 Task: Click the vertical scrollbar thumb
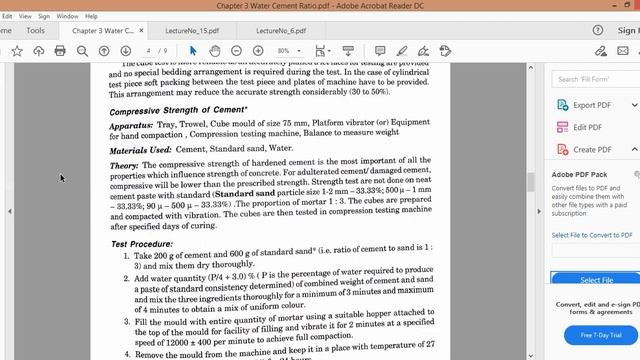pos(531,182)
